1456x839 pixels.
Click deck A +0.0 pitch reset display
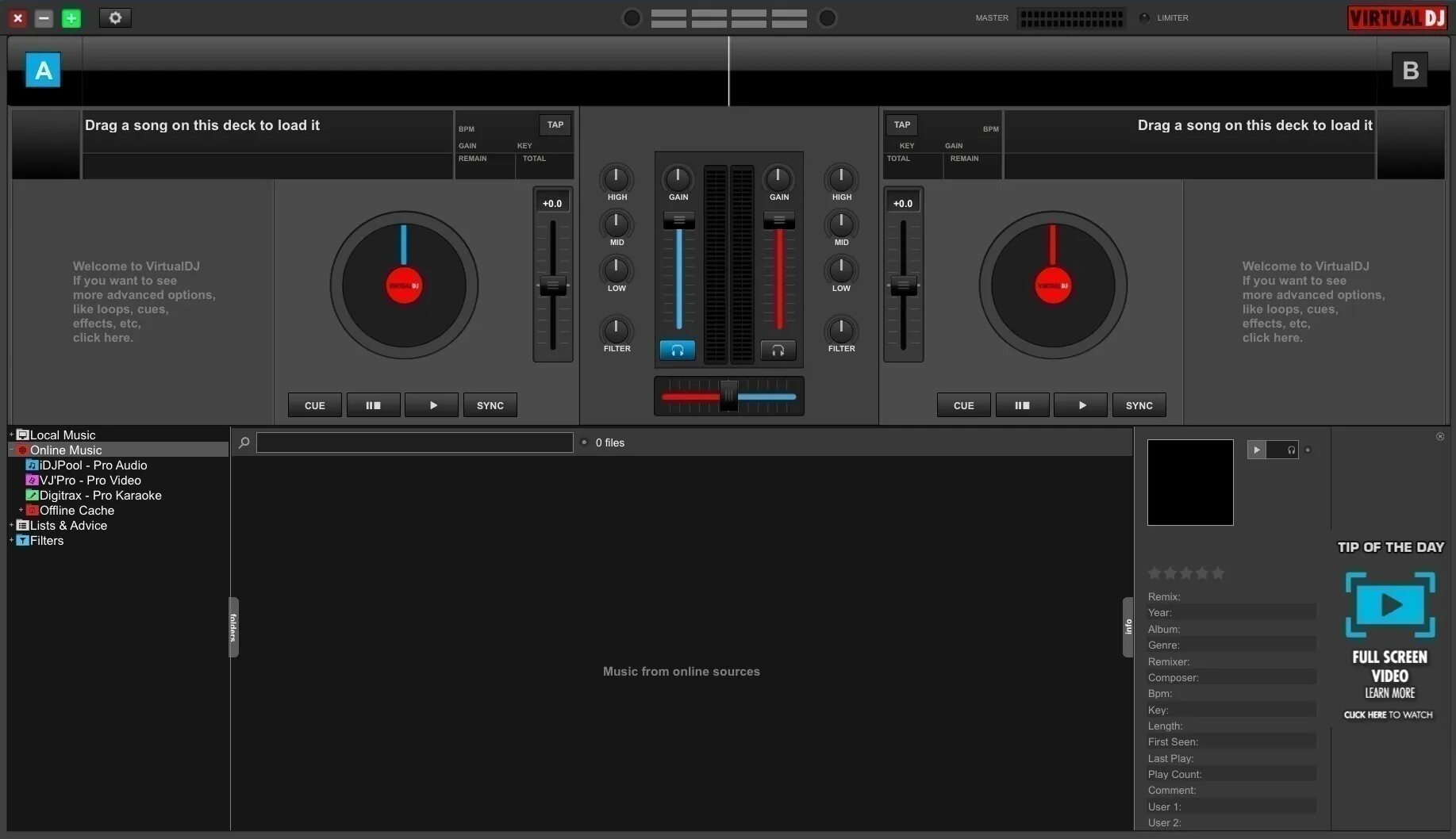(x=552, y=203)
